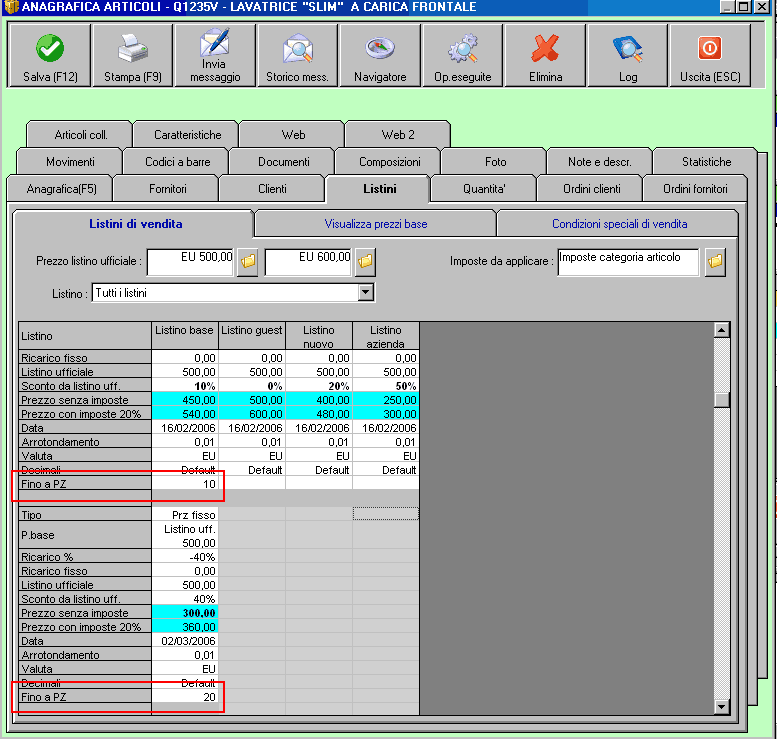Viewport: 777px width, 739px height.
Task: Switch to Articoli coll. tab
Action: tap(80, 134)
